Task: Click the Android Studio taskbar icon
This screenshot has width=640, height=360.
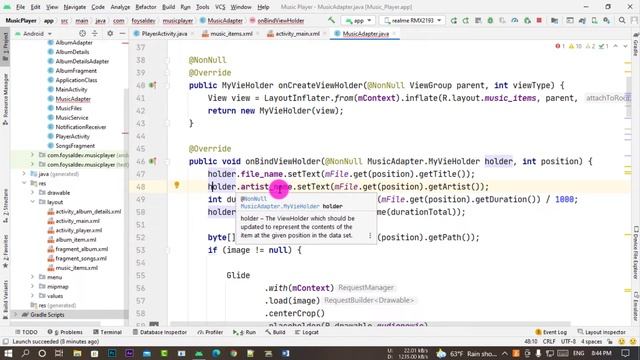Action: click(199, 353)
